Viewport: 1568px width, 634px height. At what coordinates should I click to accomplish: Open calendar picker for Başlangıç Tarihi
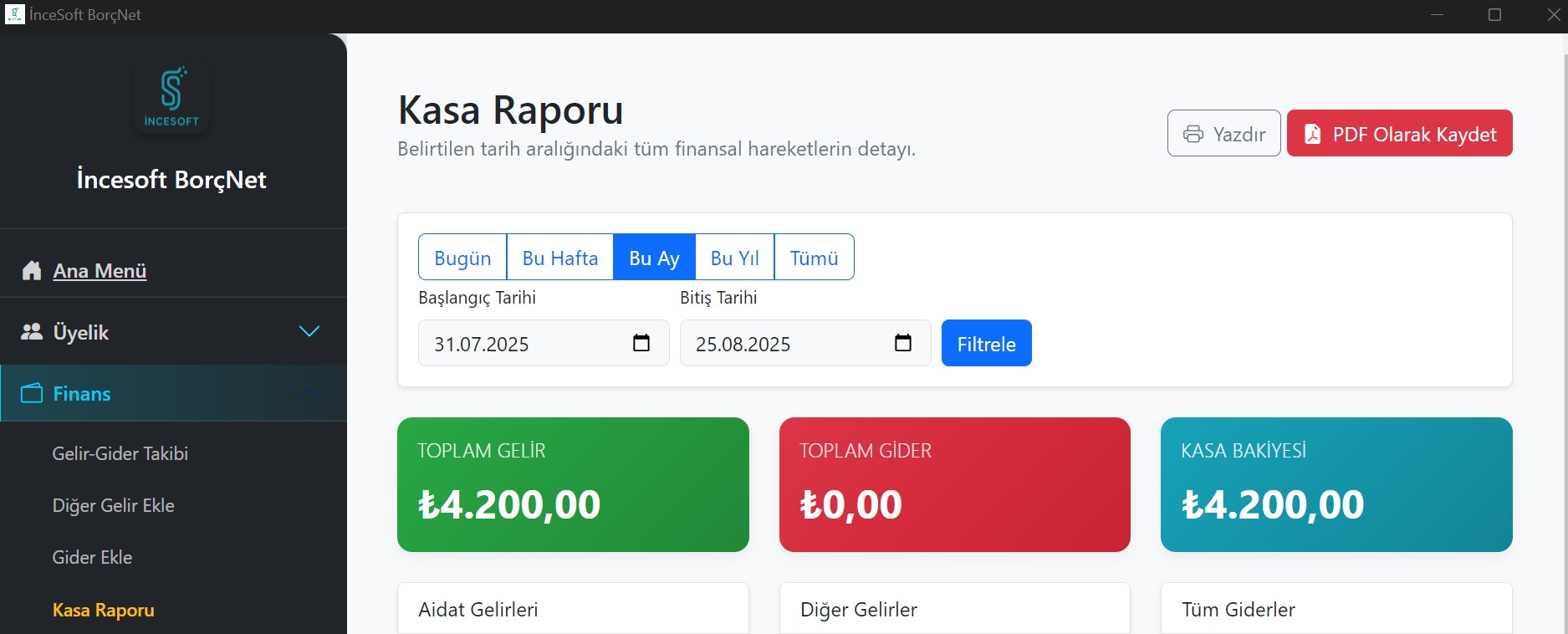[x=641, y=343]
